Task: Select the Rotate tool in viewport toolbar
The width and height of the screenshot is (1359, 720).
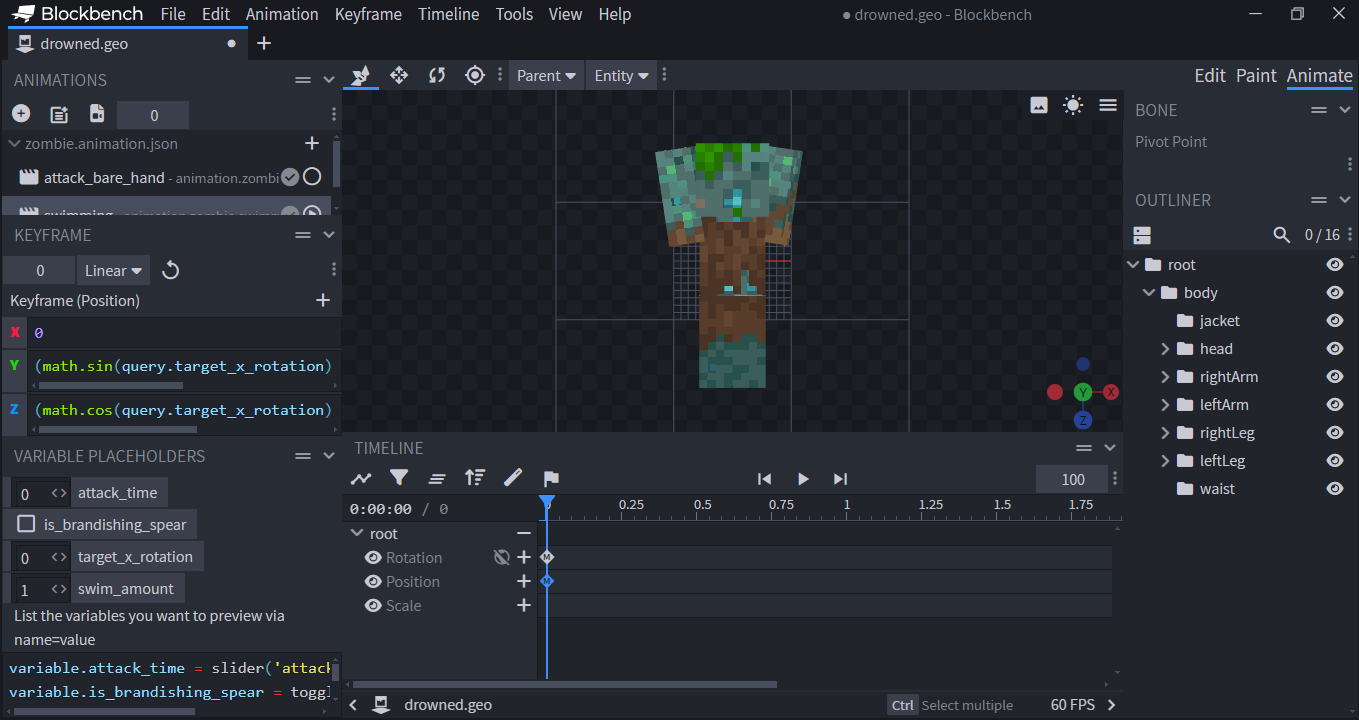Action: coord(437,75)
